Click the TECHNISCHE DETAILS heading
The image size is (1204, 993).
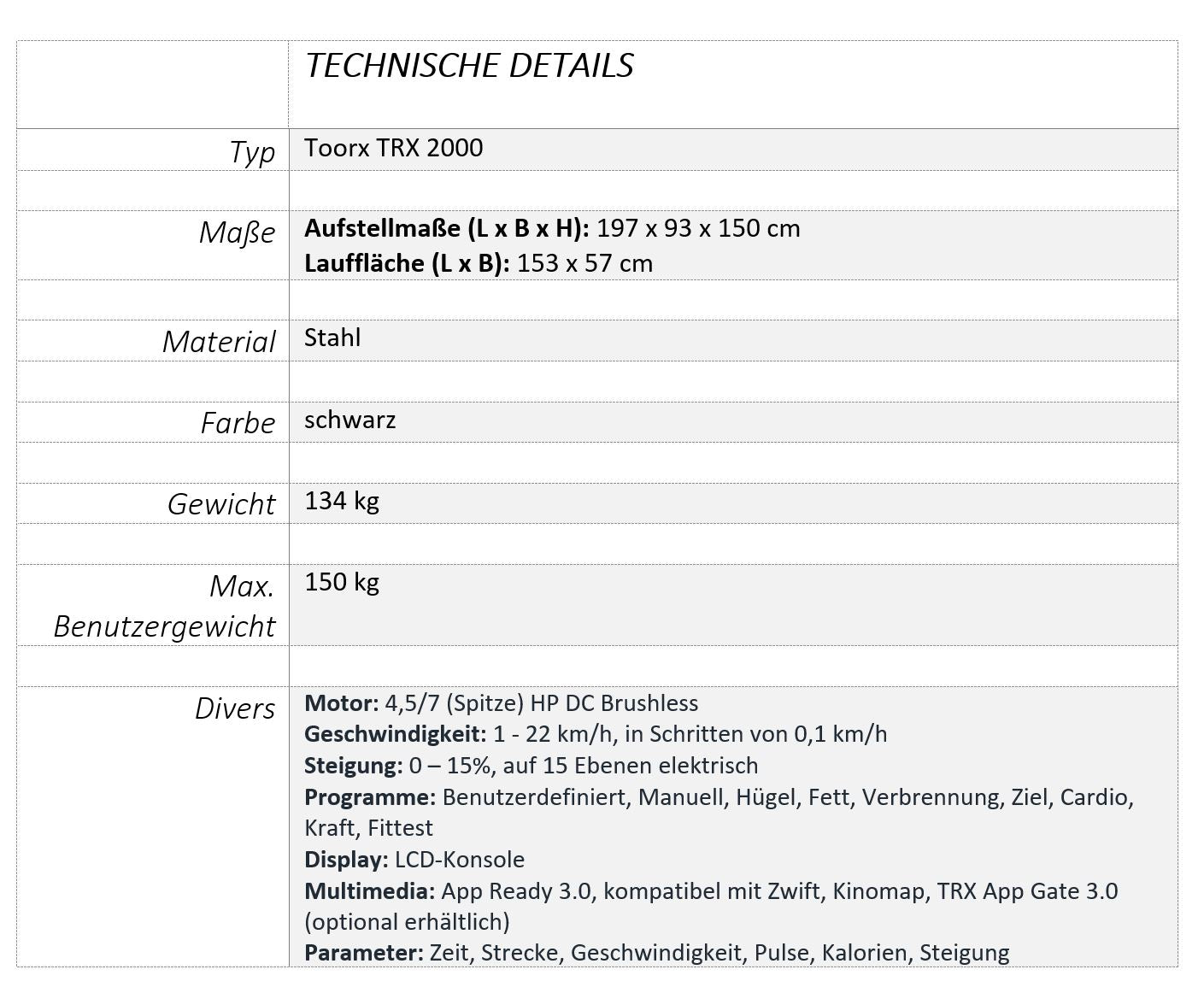coord(469,66)
